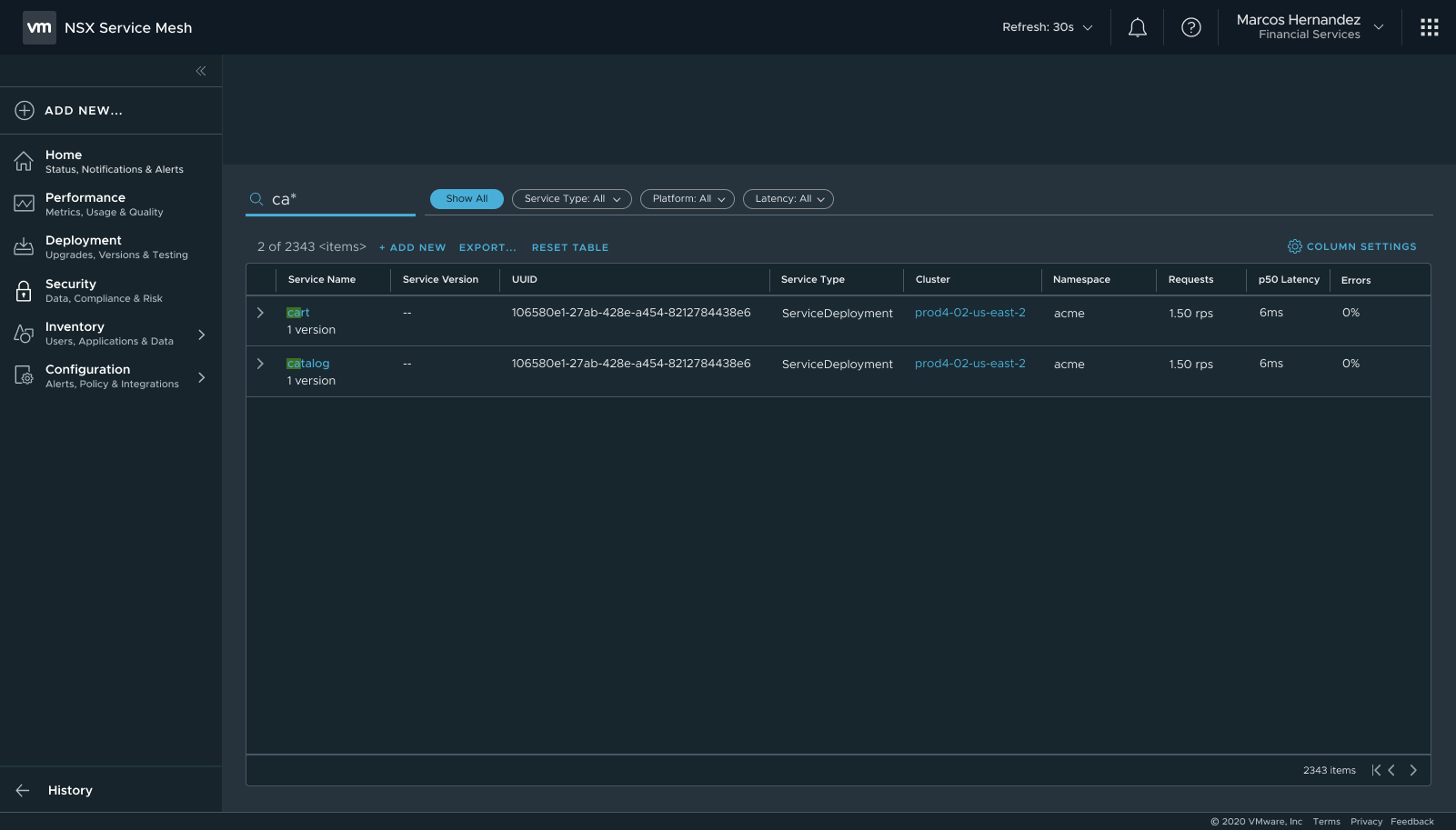1456x830 pixels.
Task: Sort by Errors column header
Action: click(1356, 280)
